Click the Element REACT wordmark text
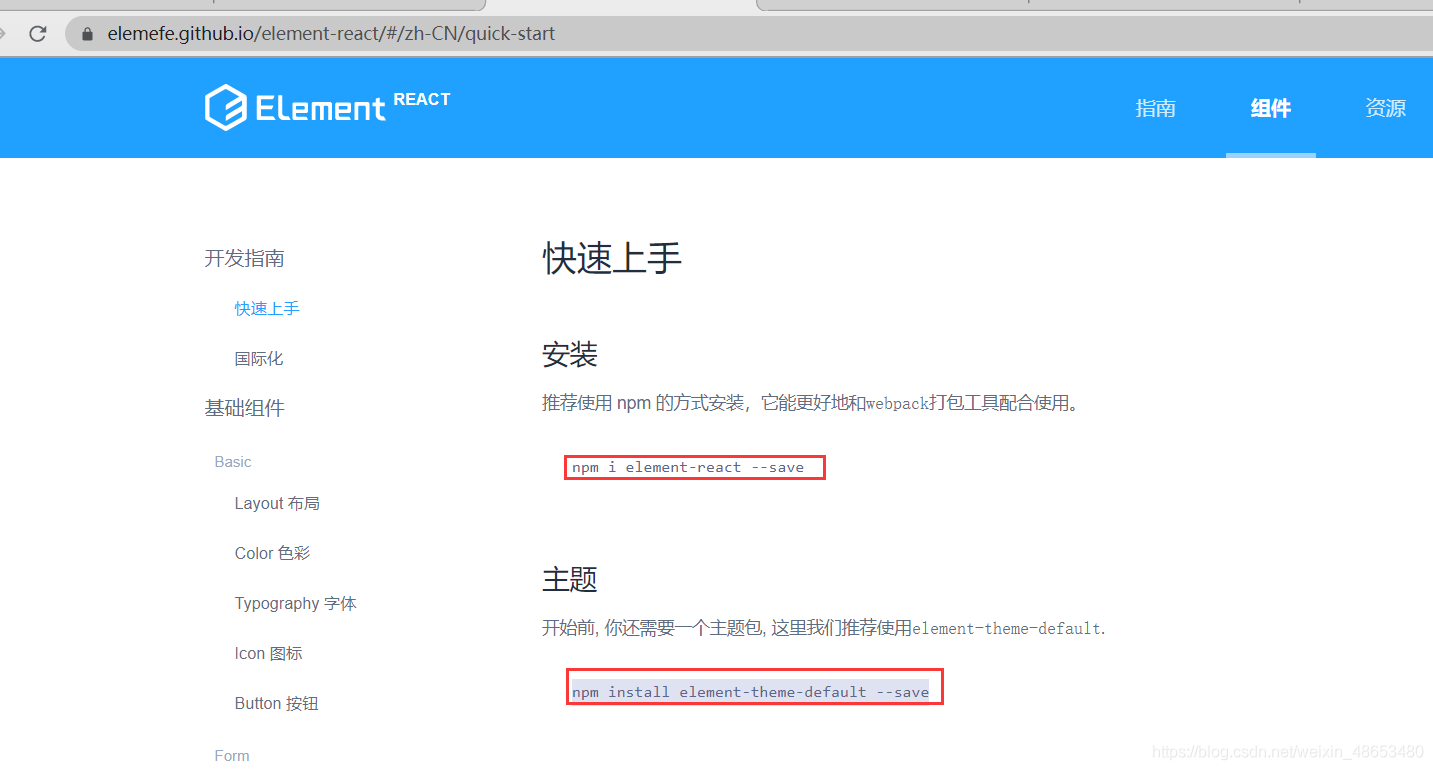The image size is (1433, 770). click(x=353, y=106)
